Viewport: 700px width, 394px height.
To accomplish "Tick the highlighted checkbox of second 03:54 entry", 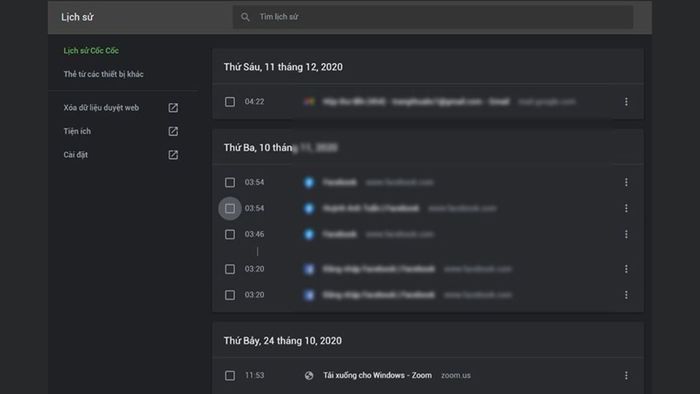I will [x=230, y=208].
